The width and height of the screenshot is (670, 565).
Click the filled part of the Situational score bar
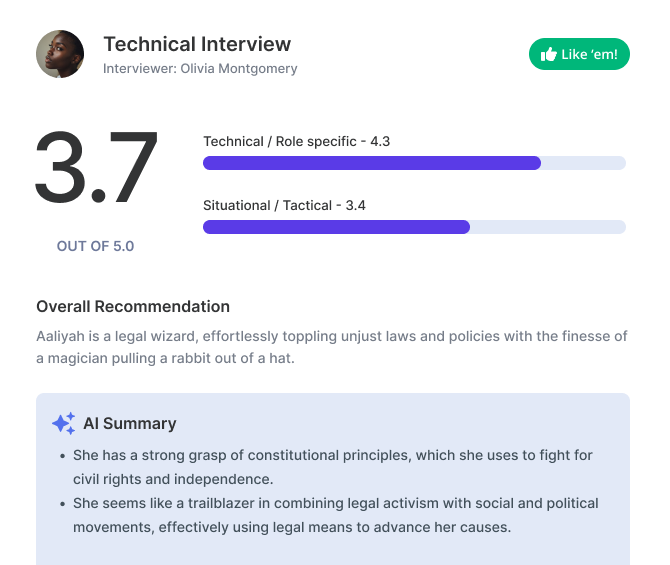336,227
